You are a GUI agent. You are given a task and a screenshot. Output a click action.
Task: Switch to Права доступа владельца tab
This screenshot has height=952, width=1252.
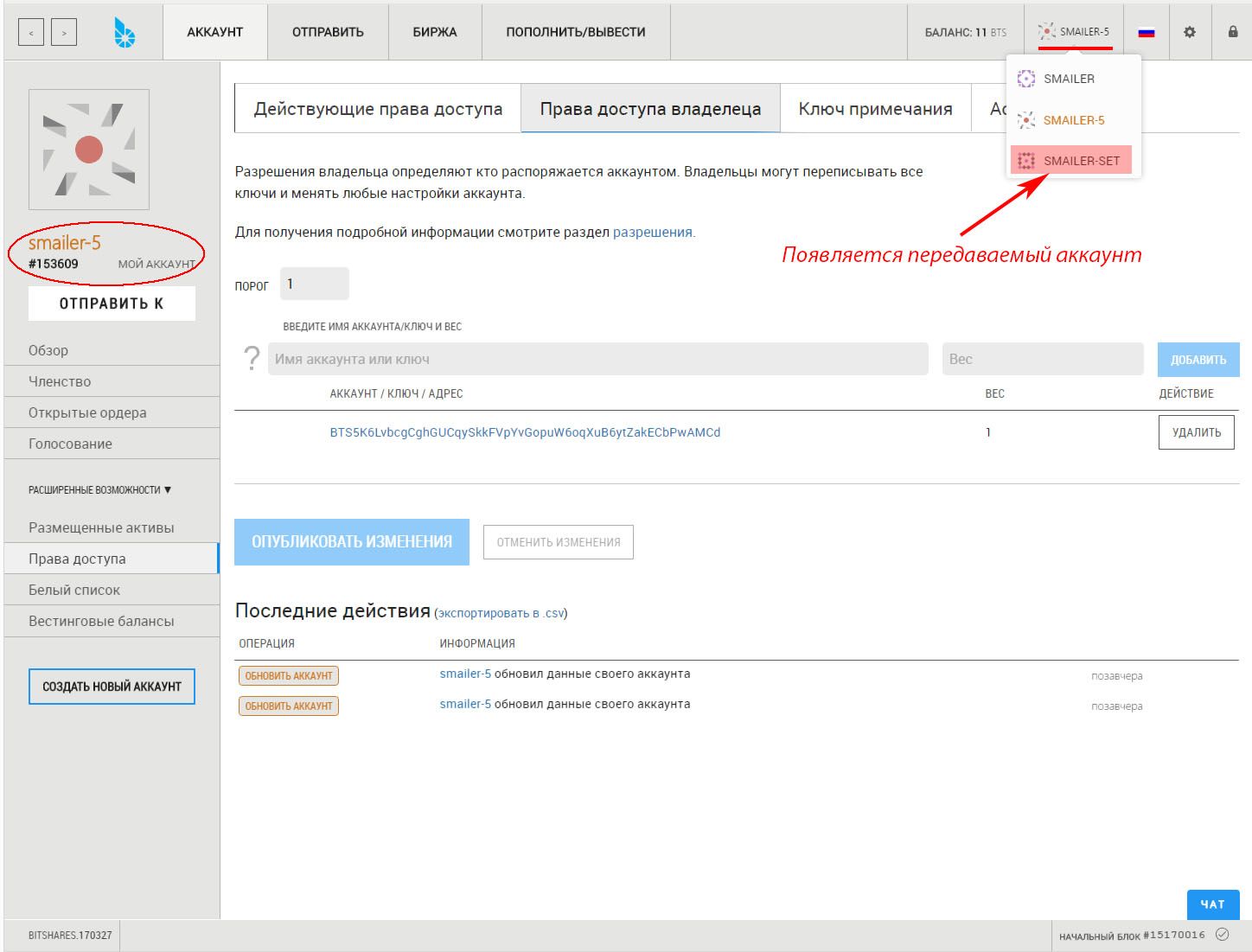pyautogui.click(x=650, y=109)
